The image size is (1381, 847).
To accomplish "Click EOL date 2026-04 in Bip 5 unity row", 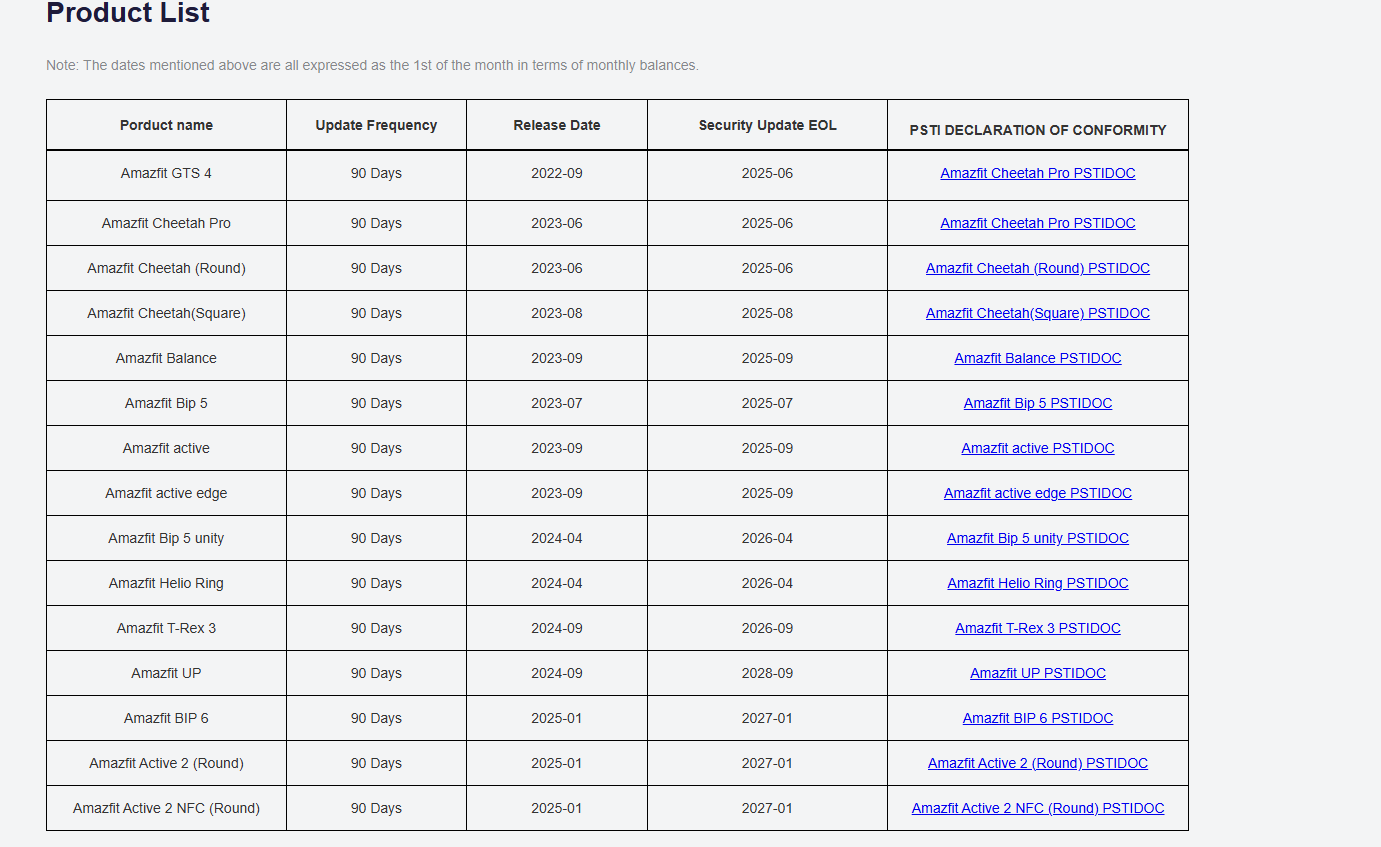I will coord(767,538).
